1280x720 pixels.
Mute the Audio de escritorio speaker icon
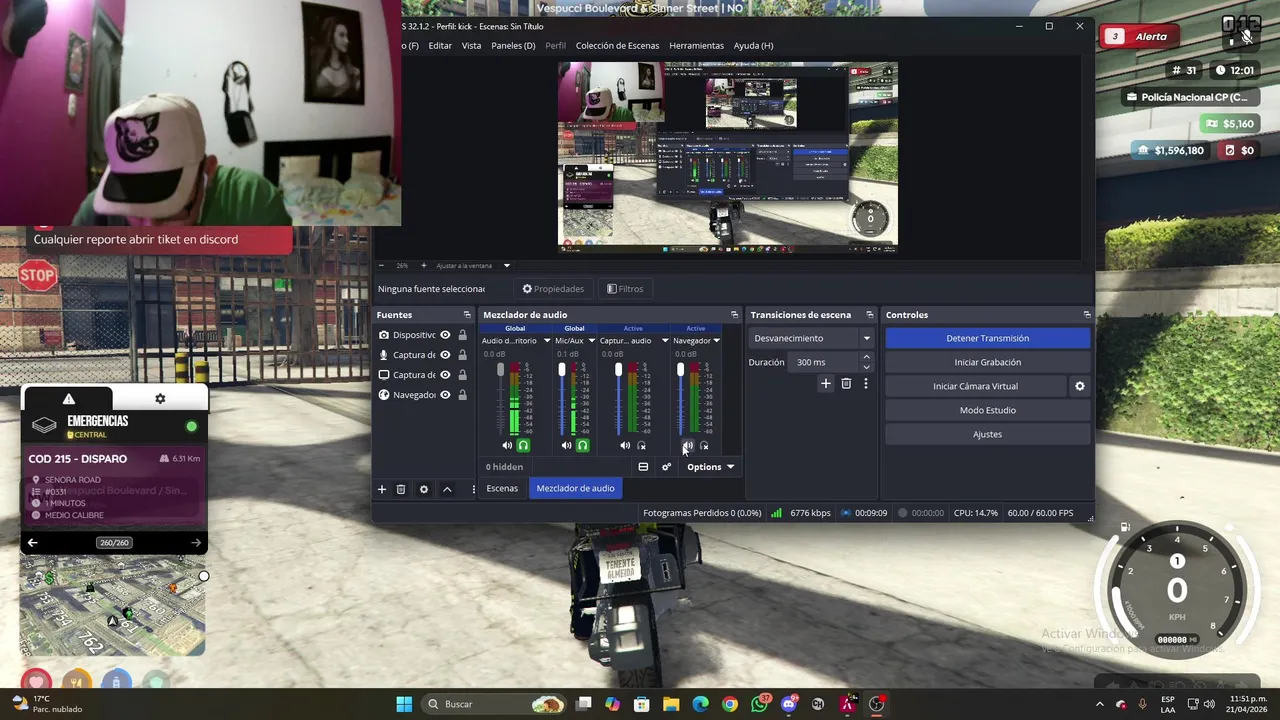tap(507, 446)
